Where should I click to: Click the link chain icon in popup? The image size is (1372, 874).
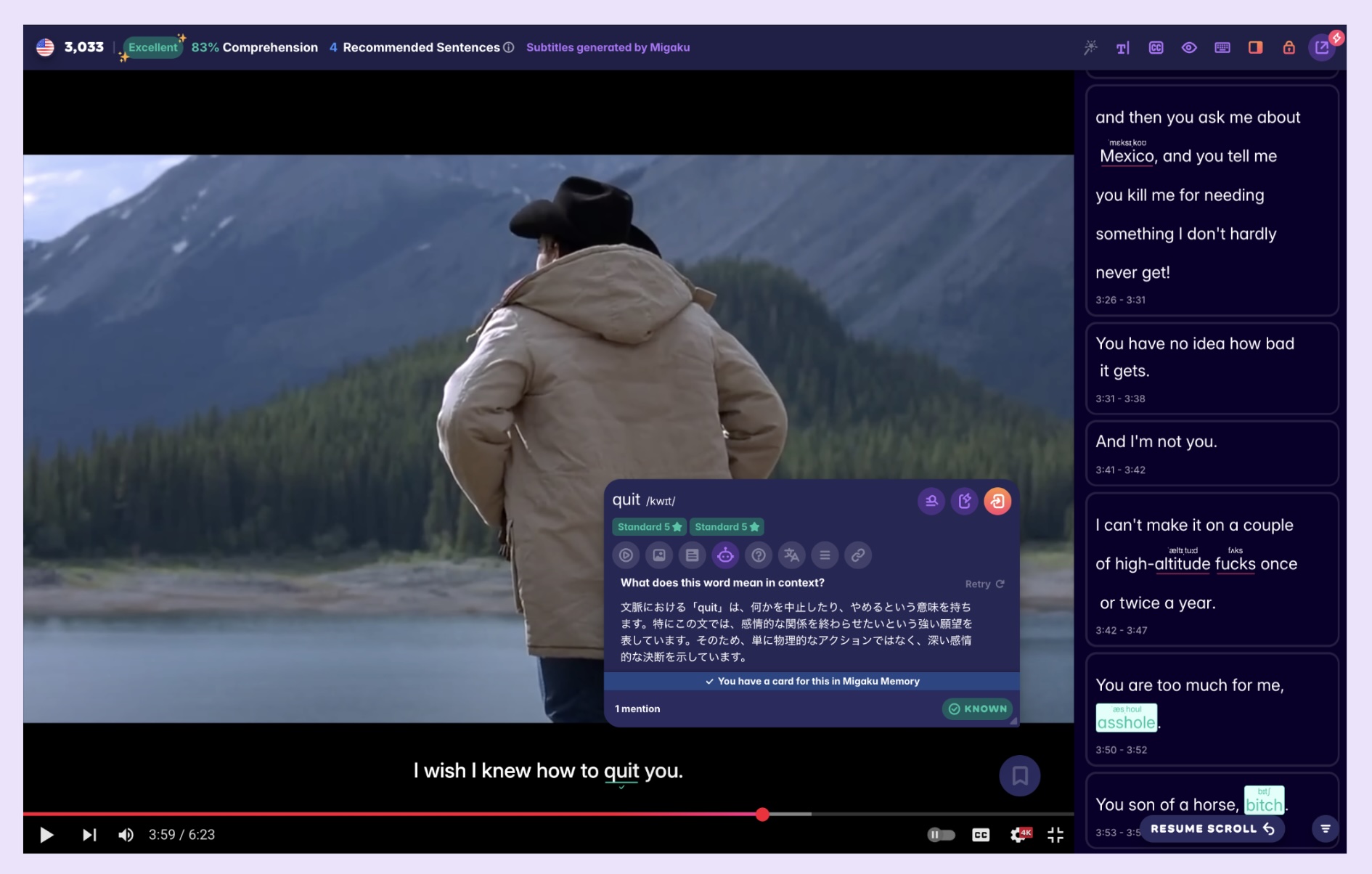point(858,555)
